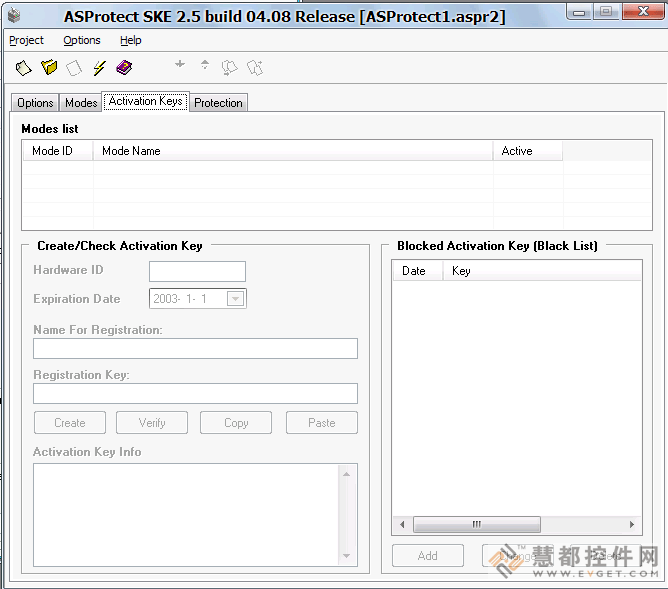Switch to the Protection tab
The height and width of the screenshot is (589, 668).
coord(218,103)
